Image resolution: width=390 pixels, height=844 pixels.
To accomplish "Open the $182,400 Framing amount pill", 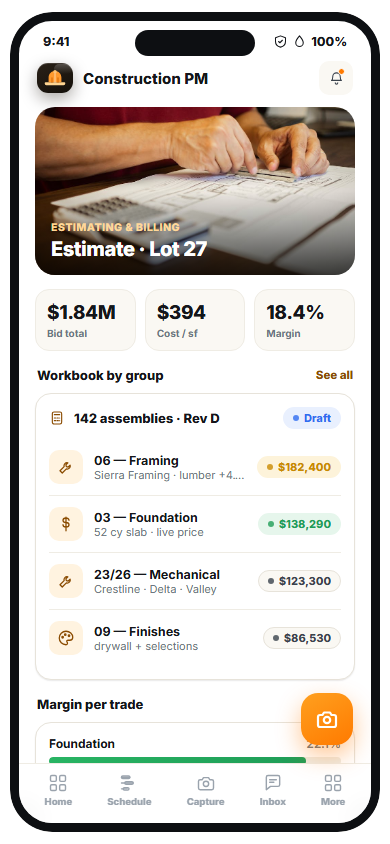I will coord(299,467).
